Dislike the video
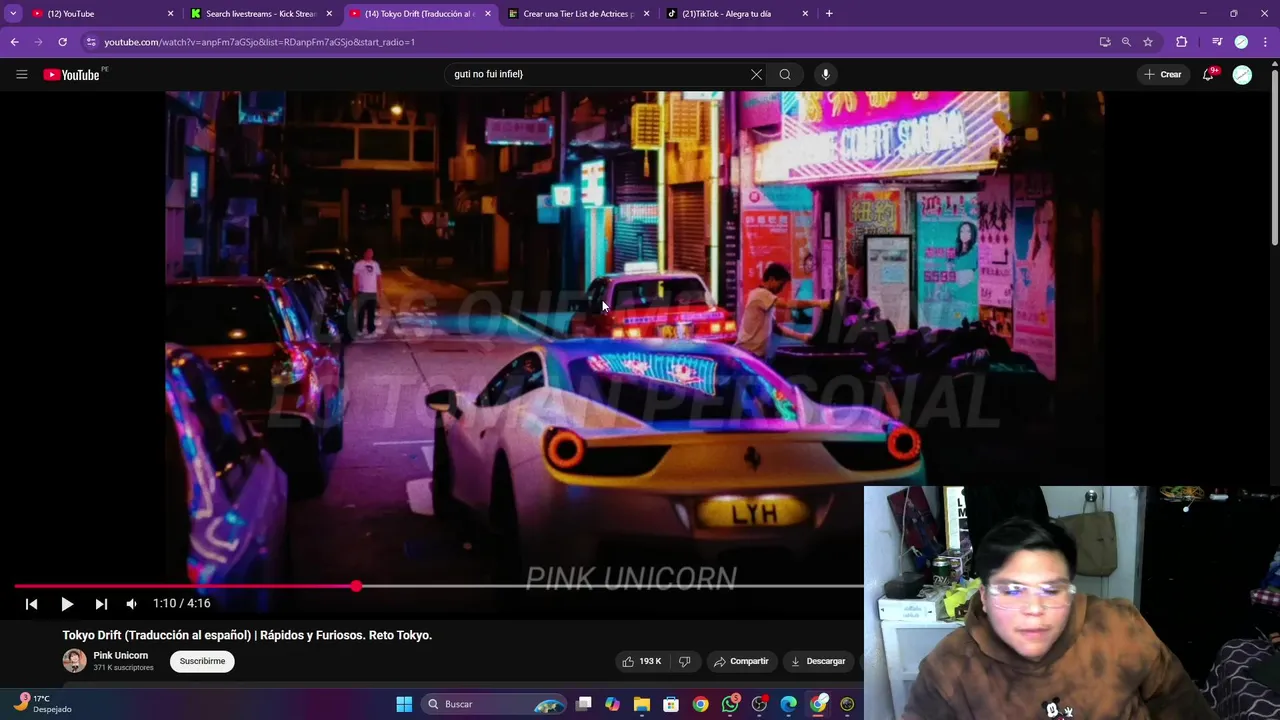 click(685, 661)
